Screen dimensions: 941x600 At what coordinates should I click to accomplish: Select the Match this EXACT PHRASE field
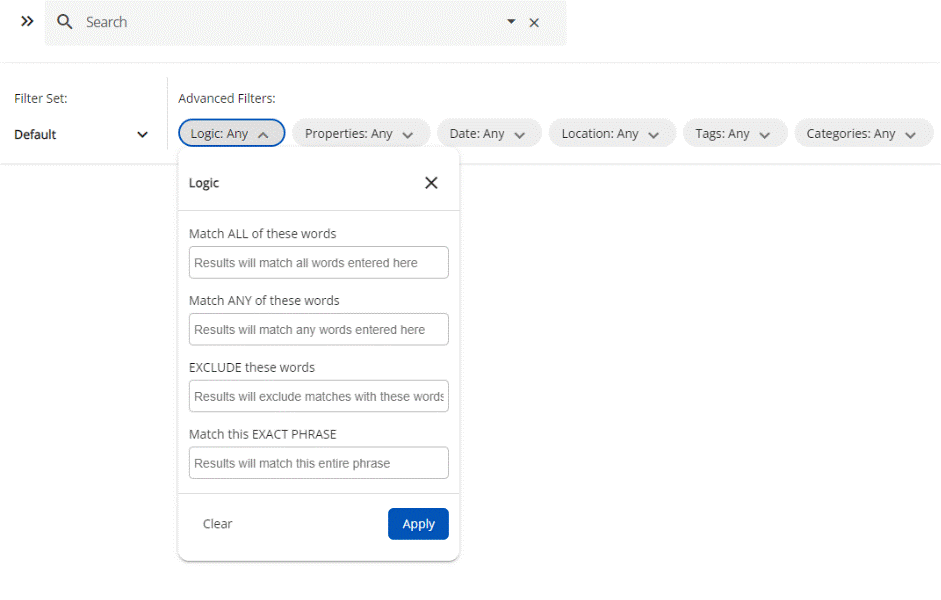(x=318, y=463)
